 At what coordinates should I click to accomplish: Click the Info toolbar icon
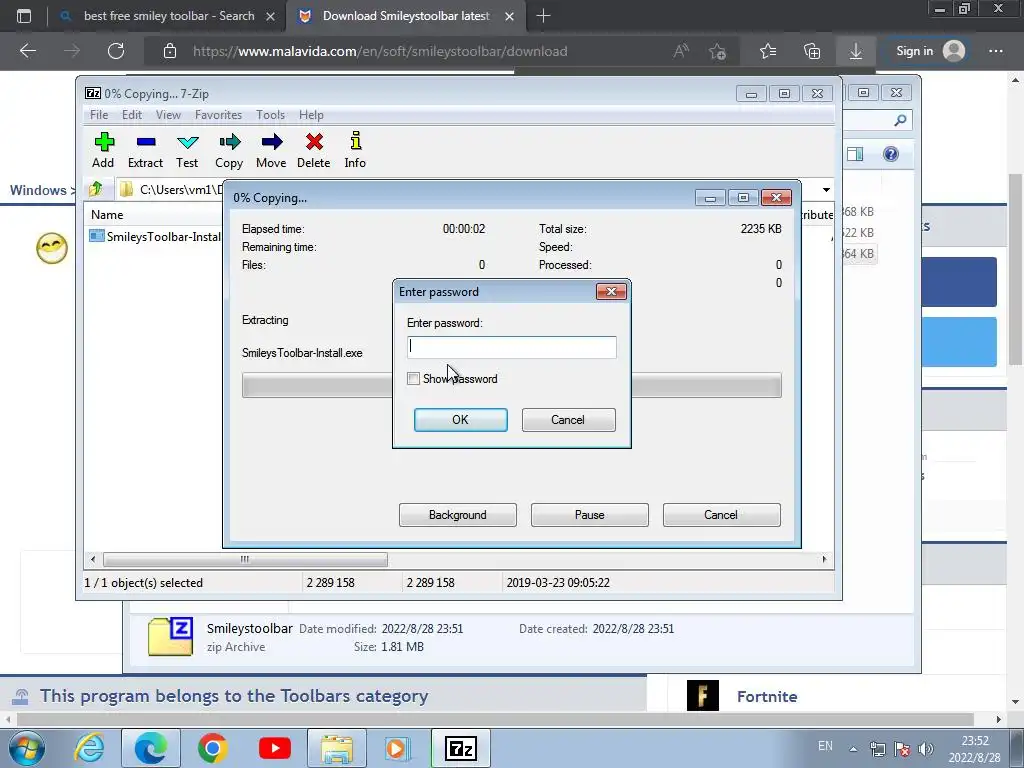pyautogui.click(x=355, y=150)
